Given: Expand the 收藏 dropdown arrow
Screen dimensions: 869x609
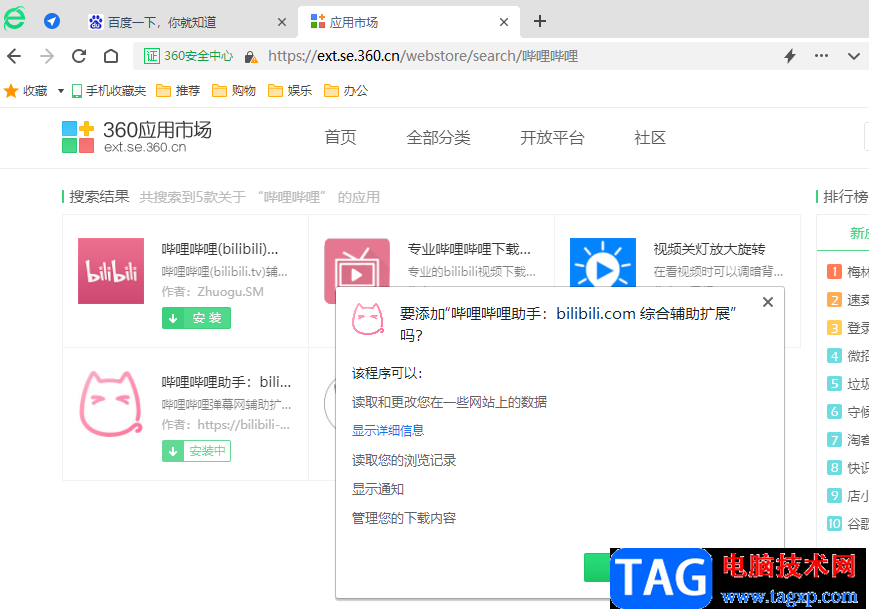Looking at the screenshot, I should [60, 91].
